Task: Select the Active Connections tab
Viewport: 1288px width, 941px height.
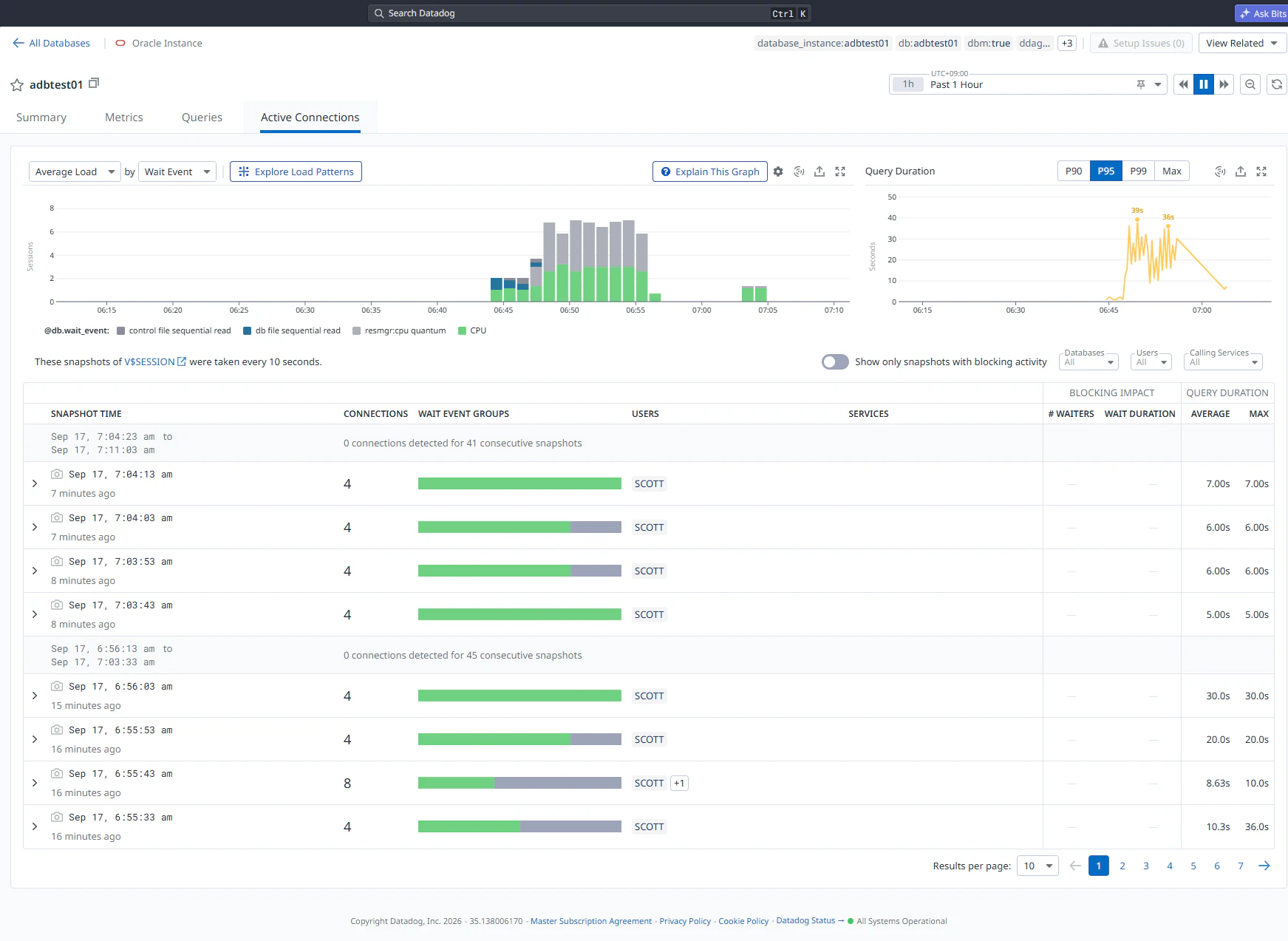Action: 310,117
